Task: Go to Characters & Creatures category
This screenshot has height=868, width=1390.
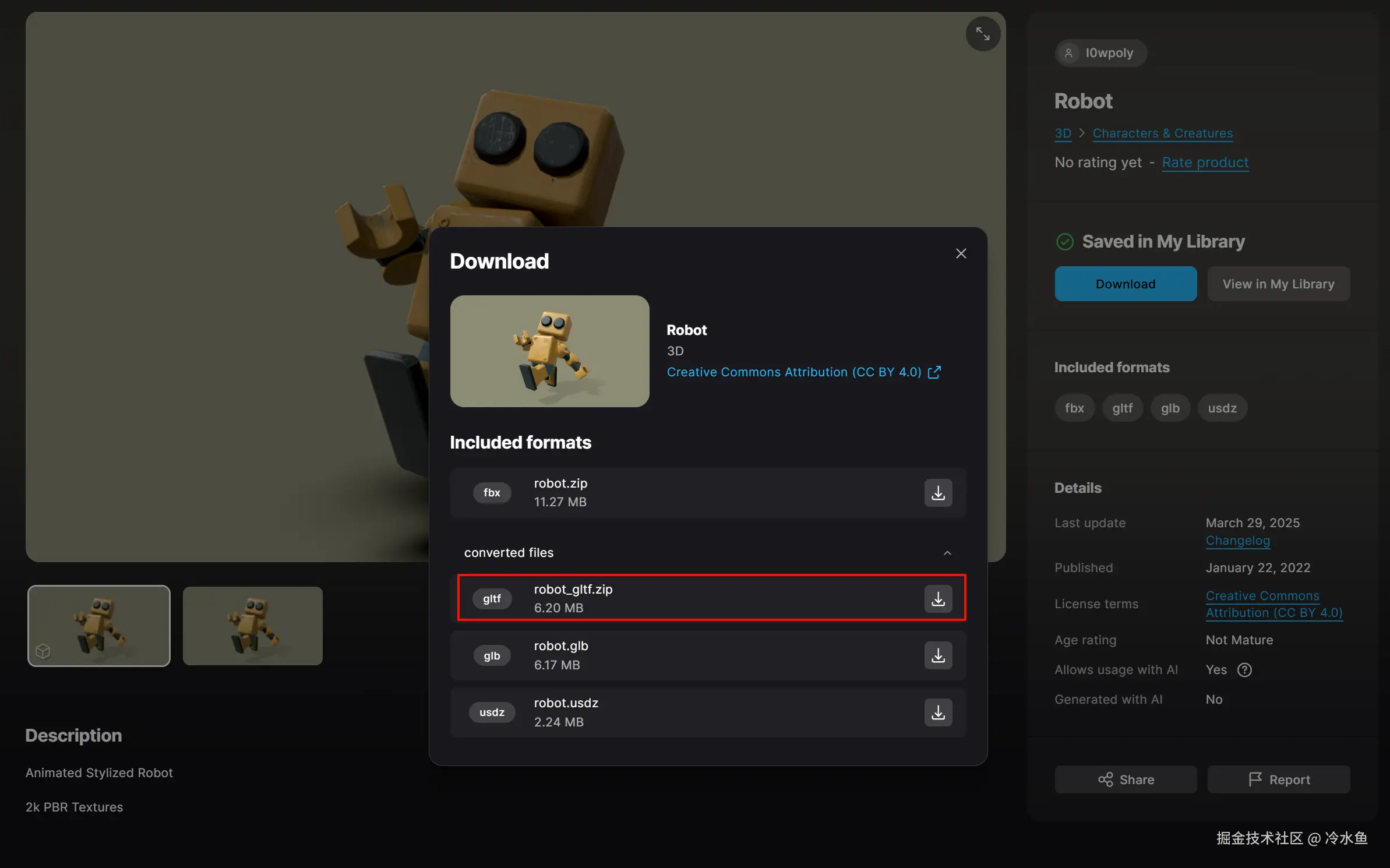Action: click(1162, 133)
